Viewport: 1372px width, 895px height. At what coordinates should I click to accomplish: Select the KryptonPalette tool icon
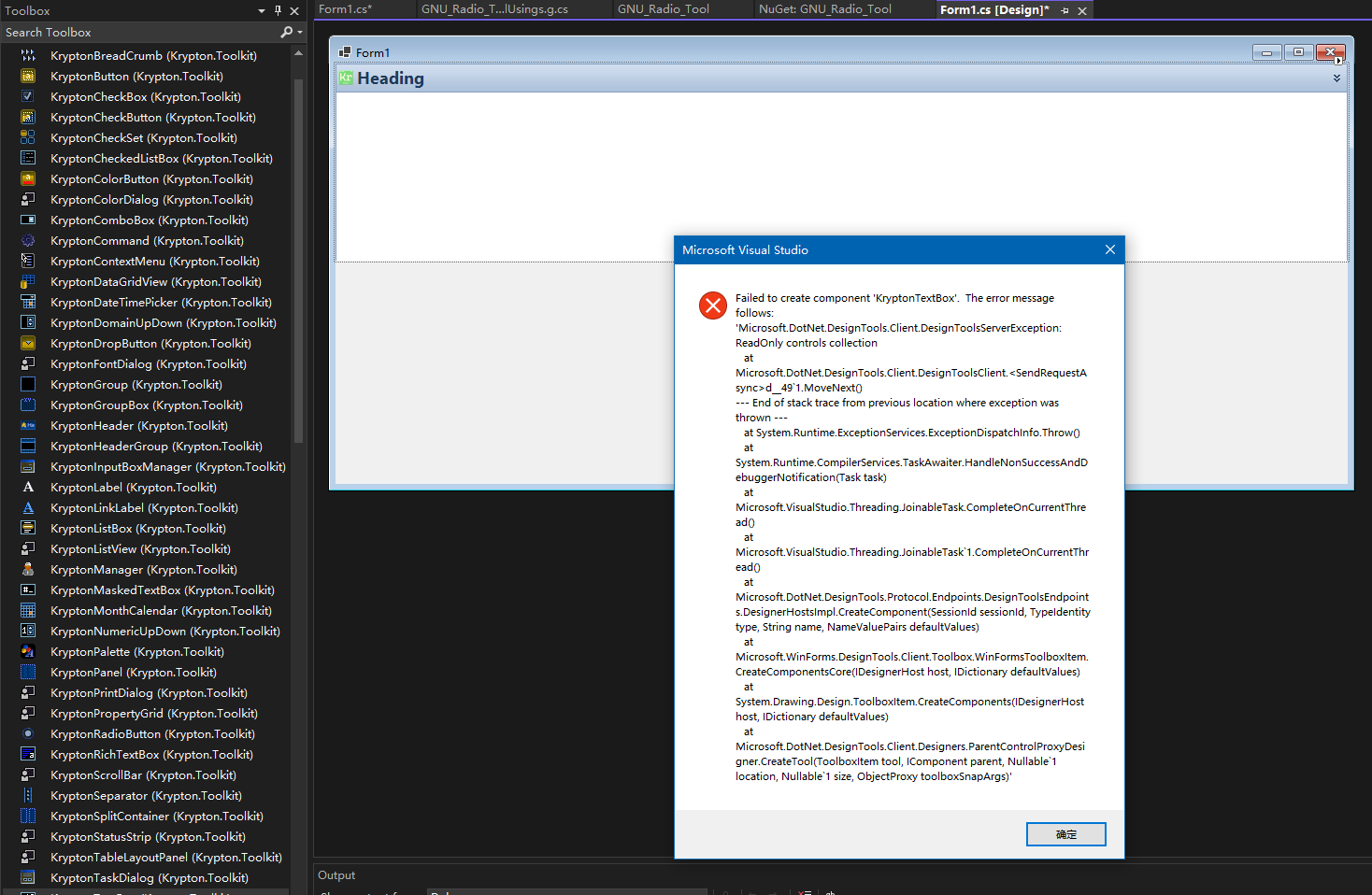click(x=26, y=651)
